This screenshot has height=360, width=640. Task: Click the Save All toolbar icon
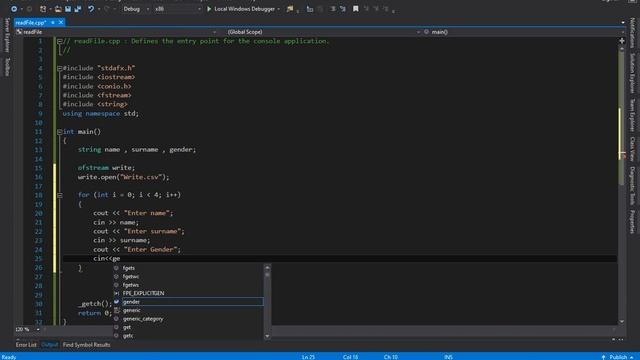point(78,9)
